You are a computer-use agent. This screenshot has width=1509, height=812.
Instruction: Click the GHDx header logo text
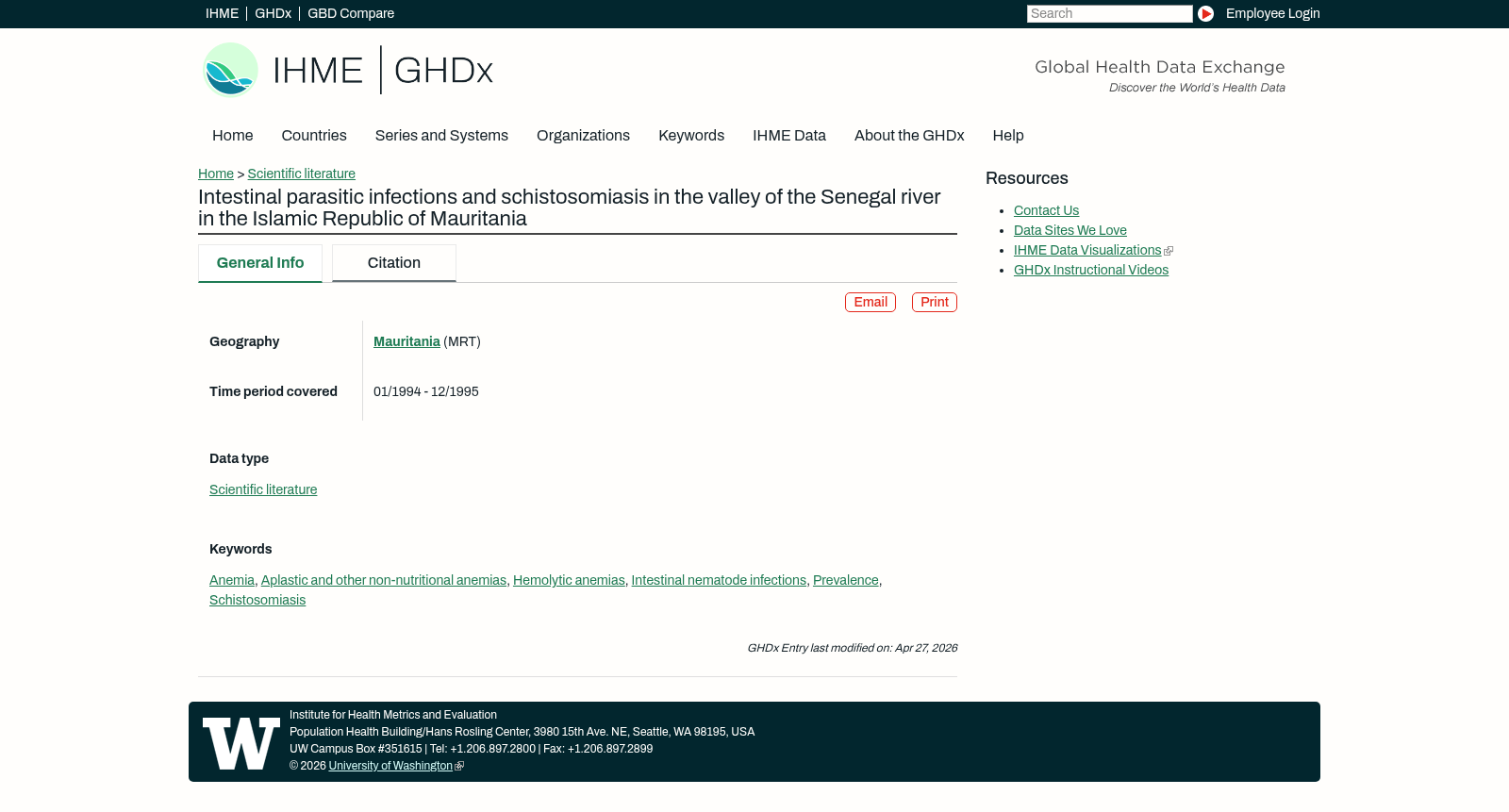443,71
